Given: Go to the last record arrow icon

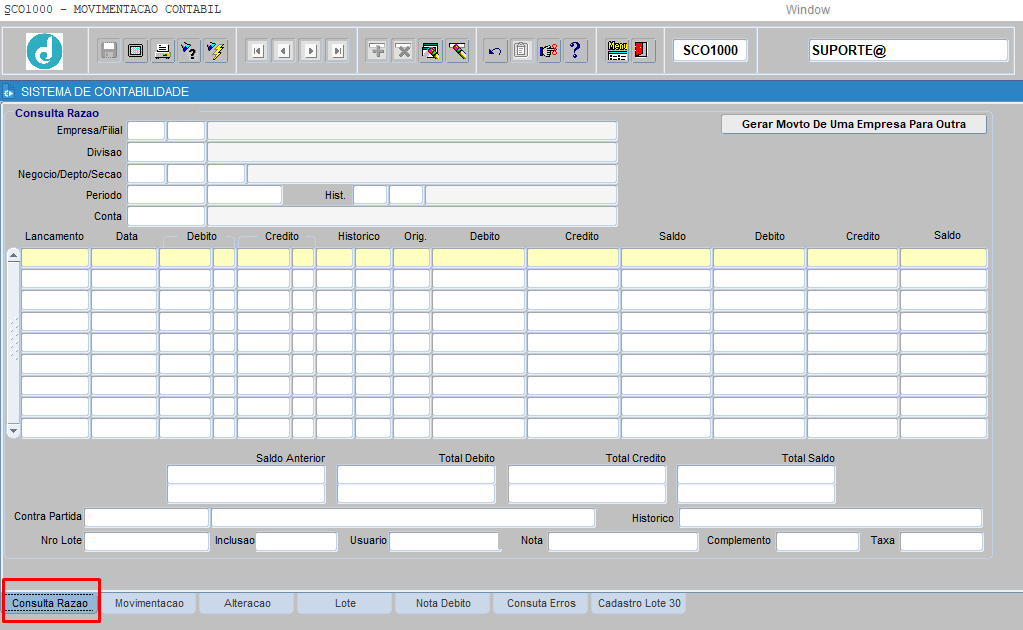Looking at the screenshot, I should (x=338, y=50).
